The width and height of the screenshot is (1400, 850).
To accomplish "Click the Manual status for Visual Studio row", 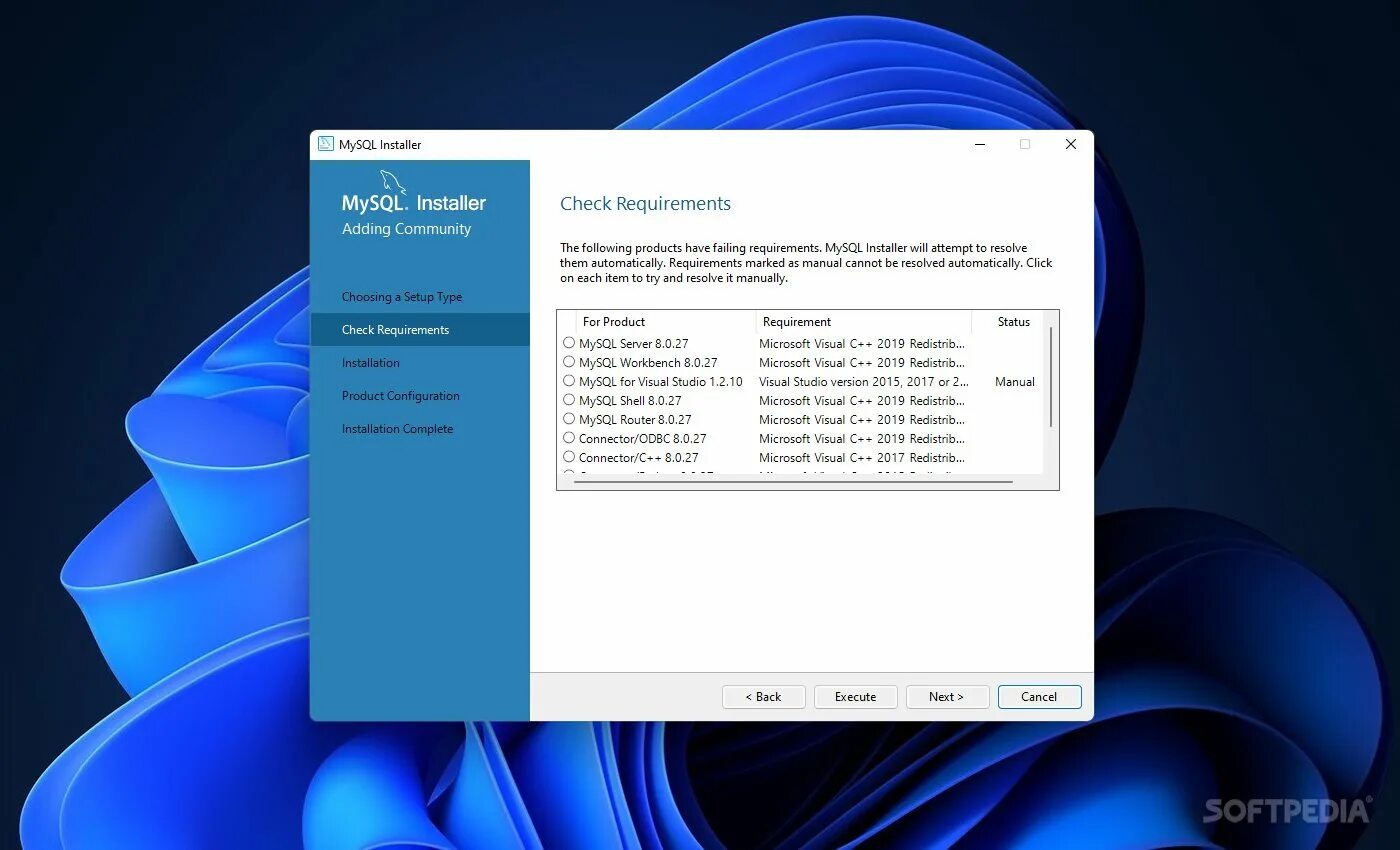I will [x=1015, y=382].
